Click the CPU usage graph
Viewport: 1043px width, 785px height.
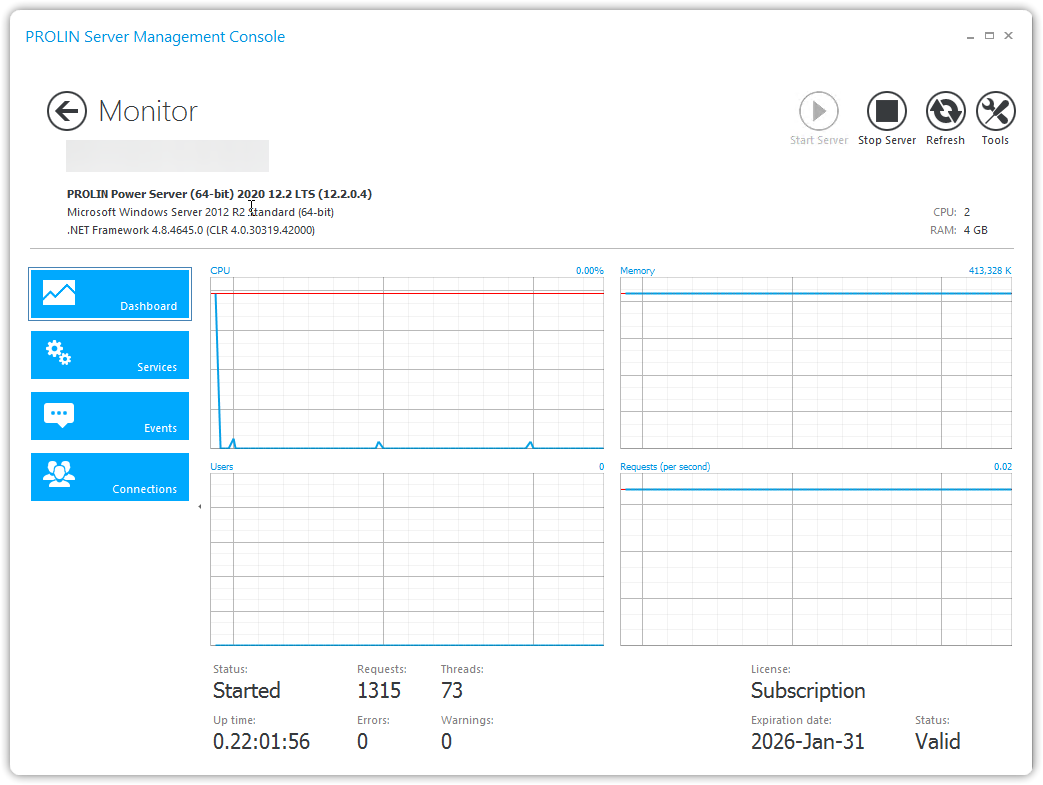pyautogui.click(x=407, y=363)
